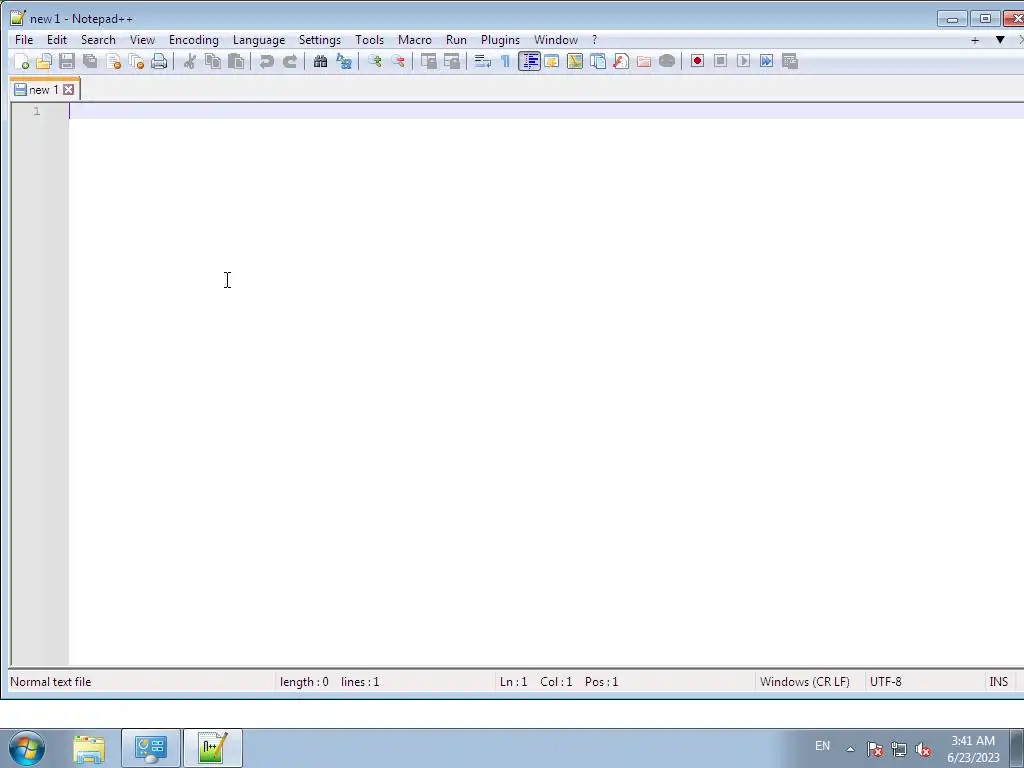This screenshot has width=1024, height=768.
Task: Open the Document Map icon
Action: [575, 61]
